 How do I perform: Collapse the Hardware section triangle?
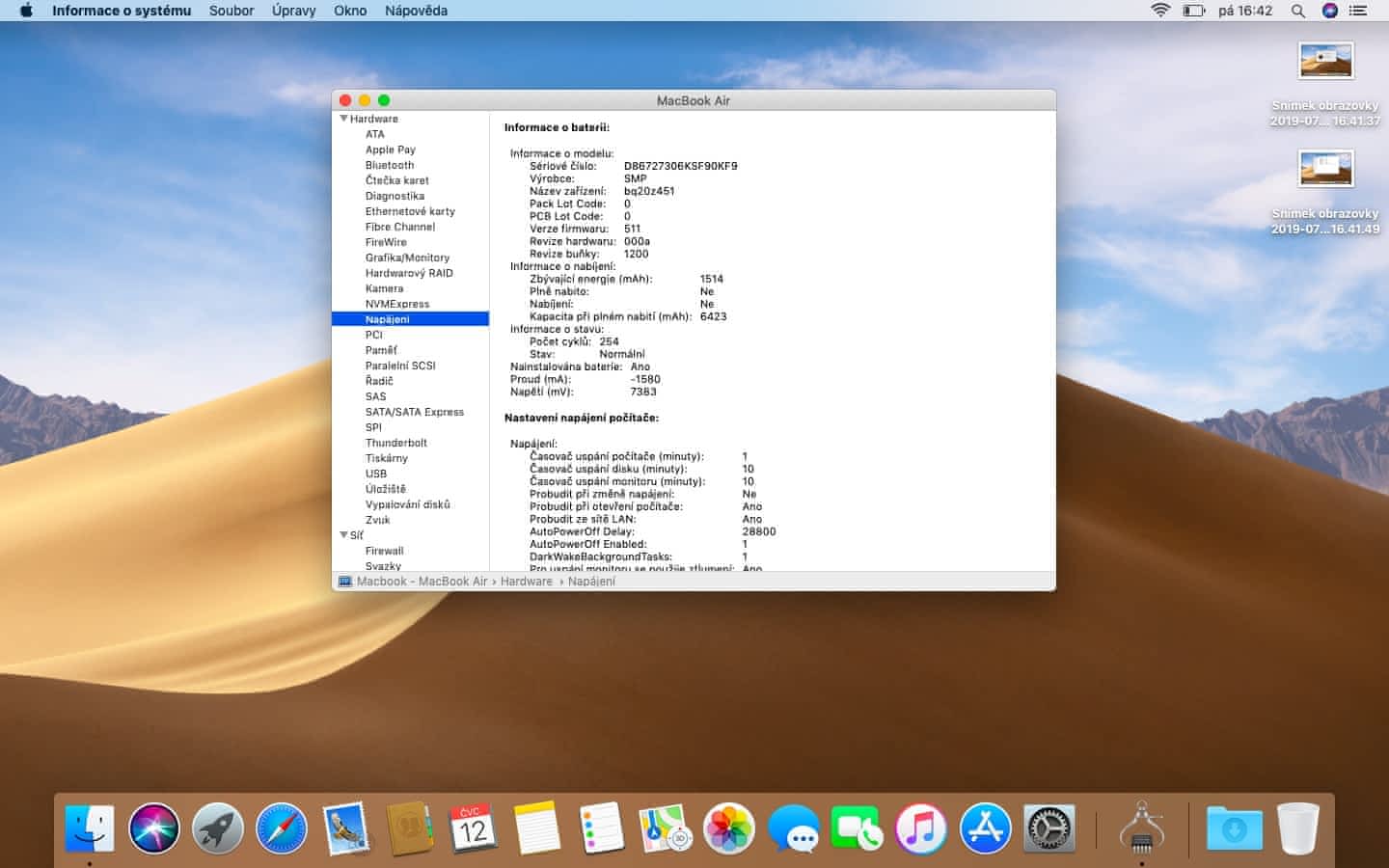click(x=343, y=119)
